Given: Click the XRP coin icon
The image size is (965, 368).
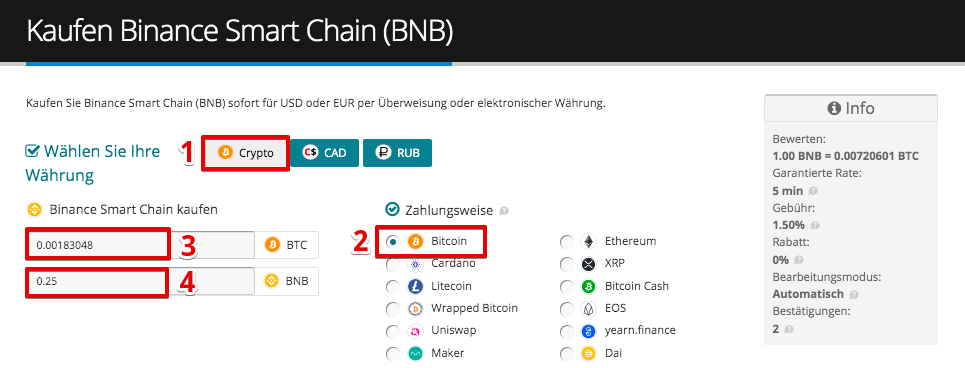Looking at the screenshot, I should pyautogui.click(x=589, y=264).
